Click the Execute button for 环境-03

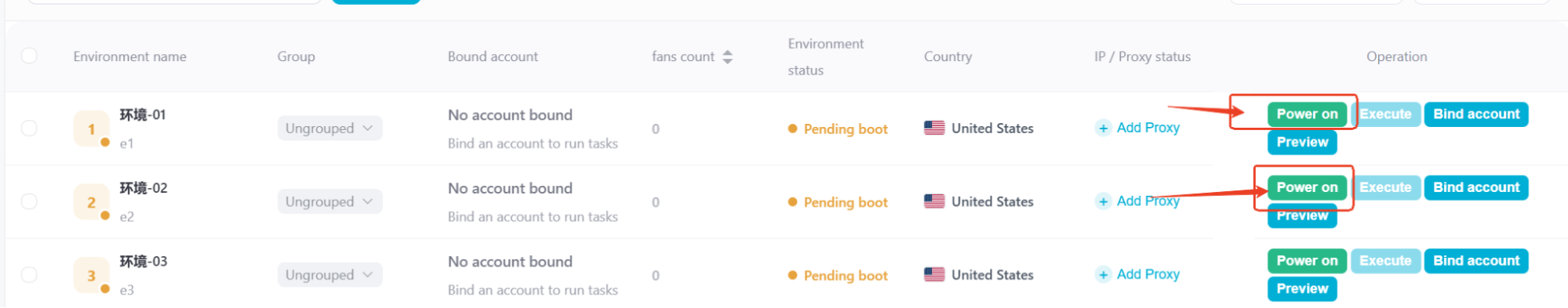pos(1385,261)
